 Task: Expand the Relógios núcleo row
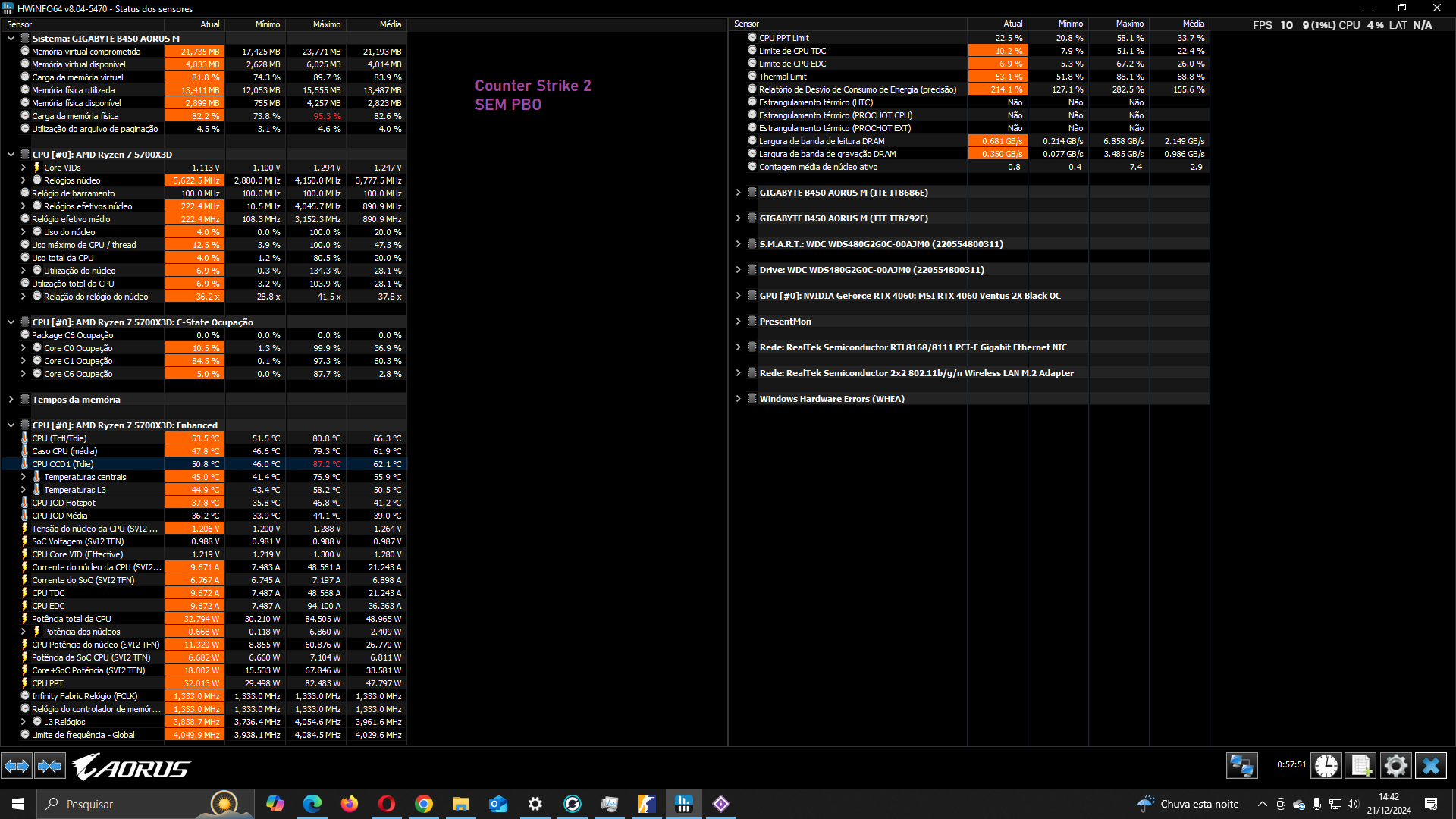(x=23, y=180)
